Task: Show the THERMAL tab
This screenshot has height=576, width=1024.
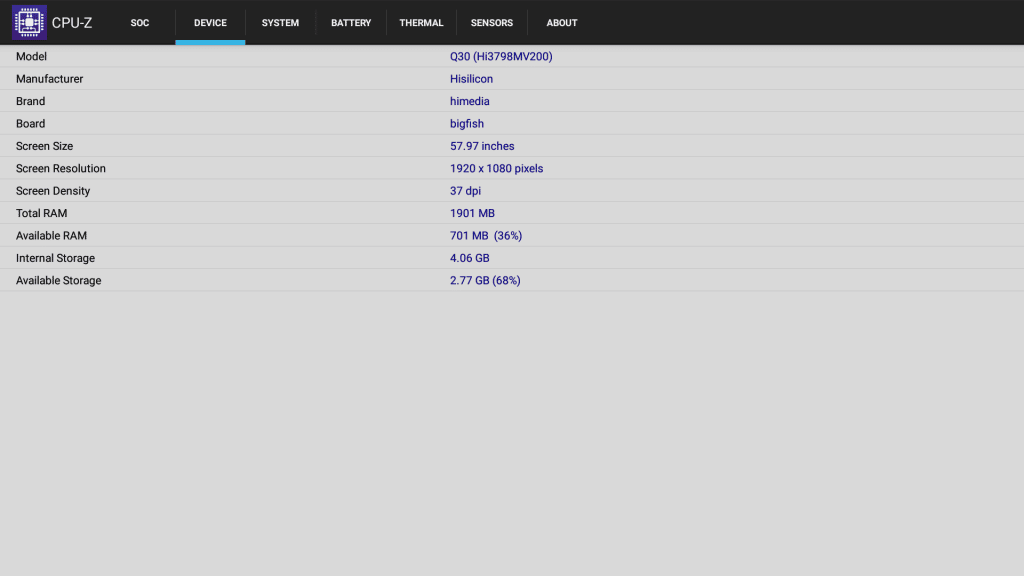Action: (x=421, y=23)
